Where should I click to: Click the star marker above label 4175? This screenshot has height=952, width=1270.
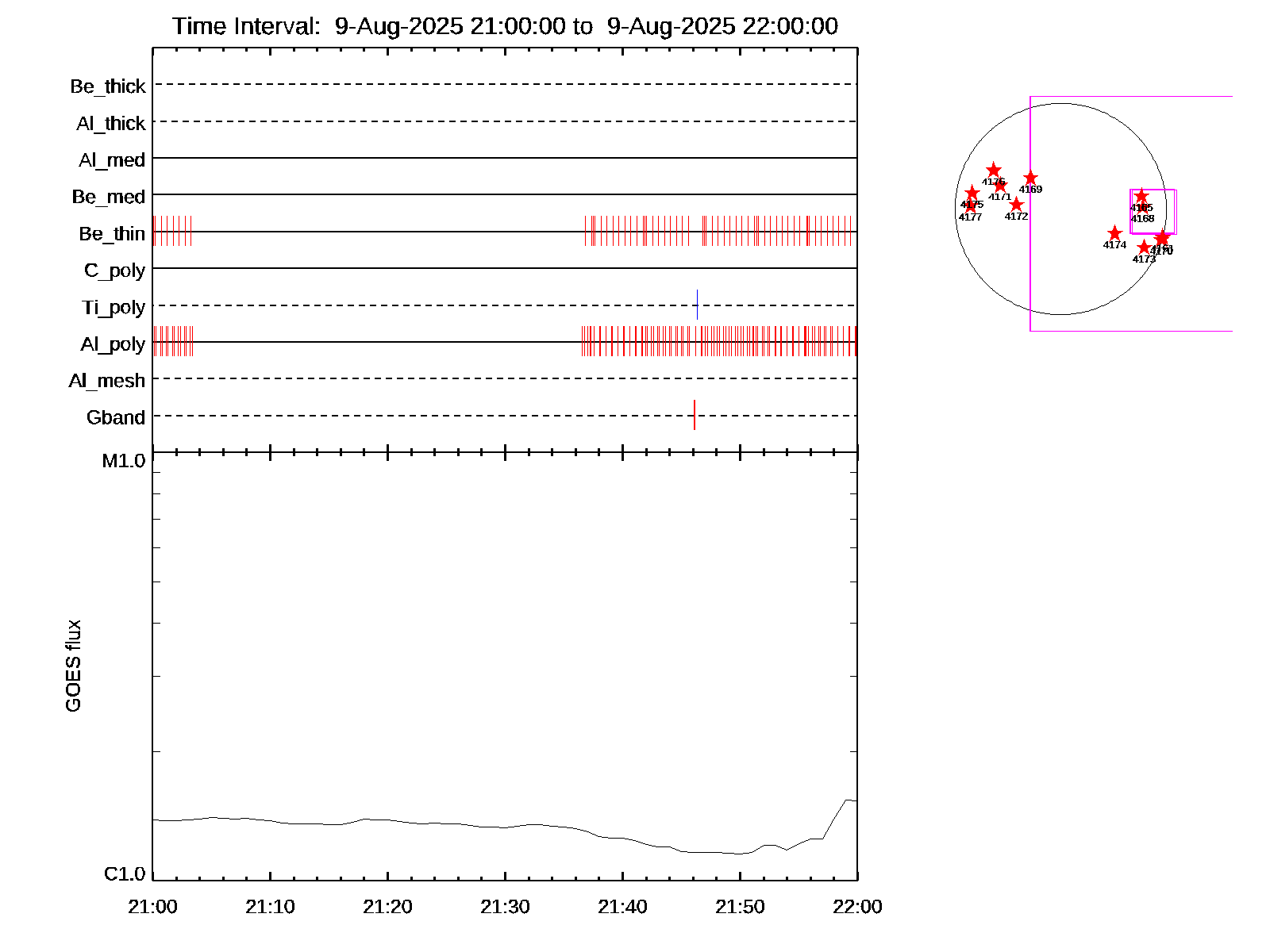(972, 193)
